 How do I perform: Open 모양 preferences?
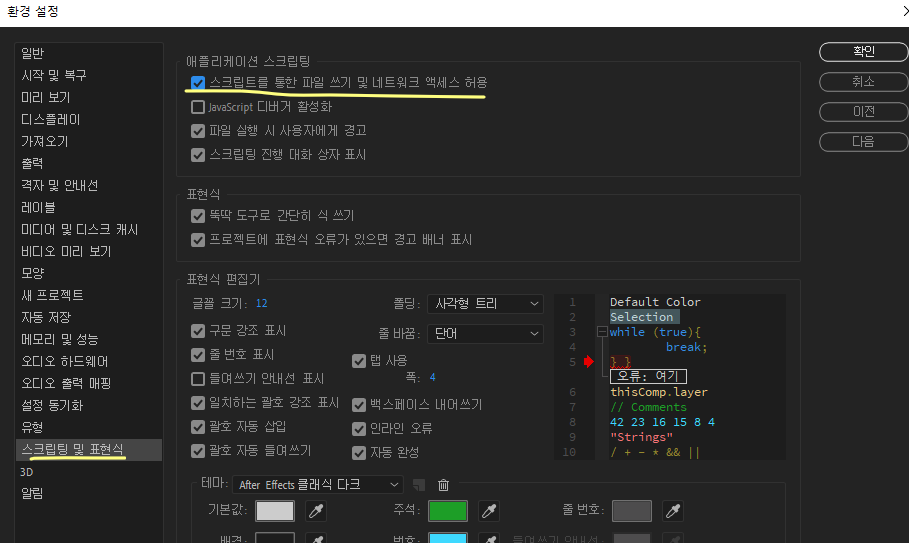tap(88, 273)
